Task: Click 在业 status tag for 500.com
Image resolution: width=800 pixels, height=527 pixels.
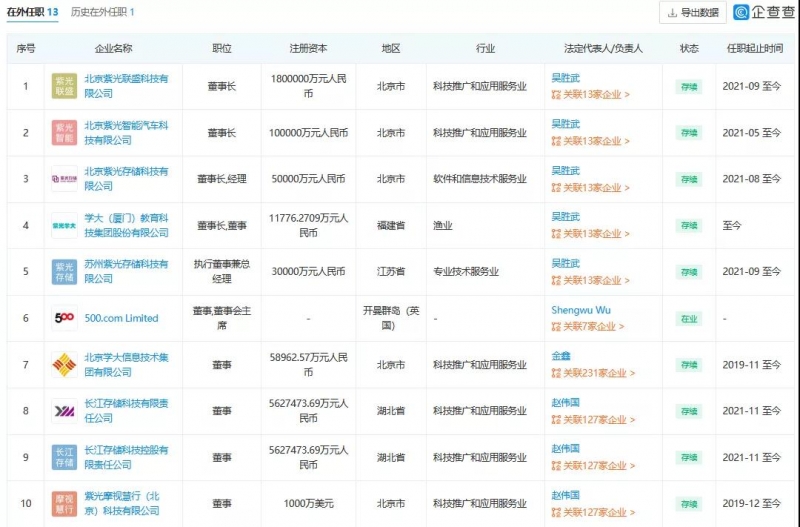Action: pos(689,319)
